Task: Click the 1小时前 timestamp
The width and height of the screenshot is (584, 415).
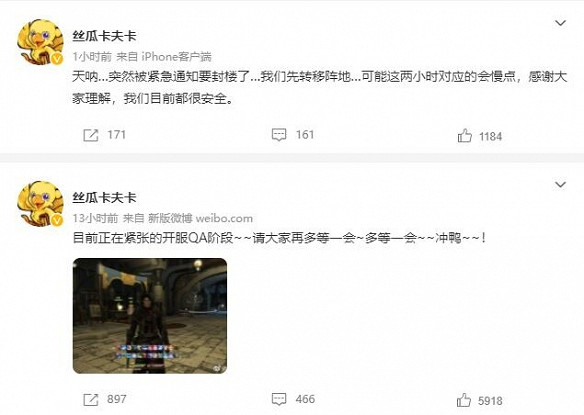Action: 92,57
